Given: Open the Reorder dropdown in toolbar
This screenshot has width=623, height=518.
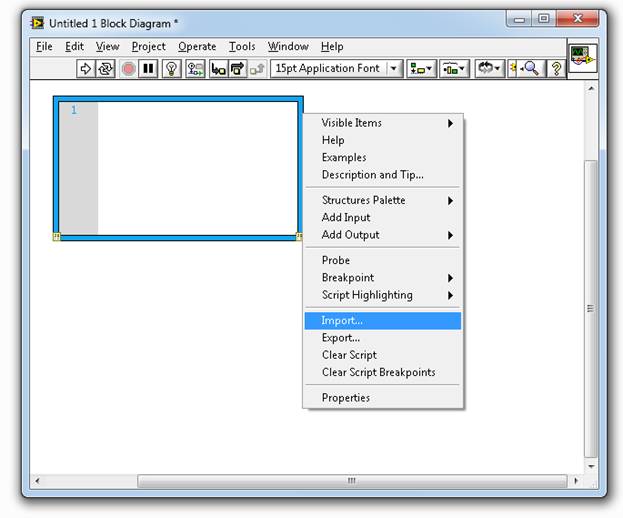Looking at the screenshot, I should click(x=489, y=69).
